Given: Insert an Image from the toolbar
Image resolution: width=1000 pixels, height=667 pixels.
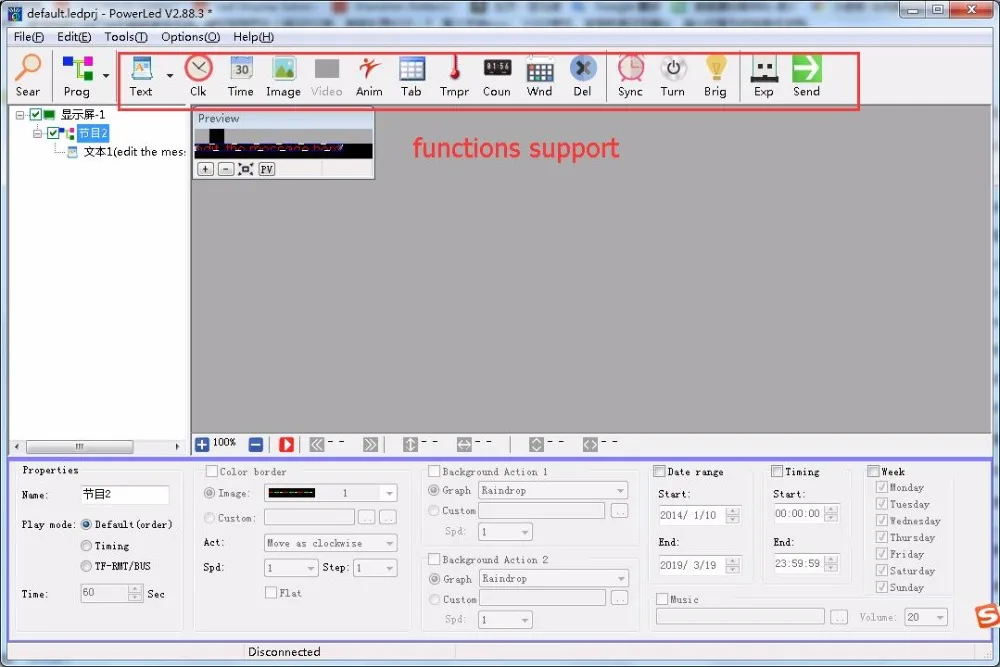Looking at the screenshot, I should click(x=283, y=75).
